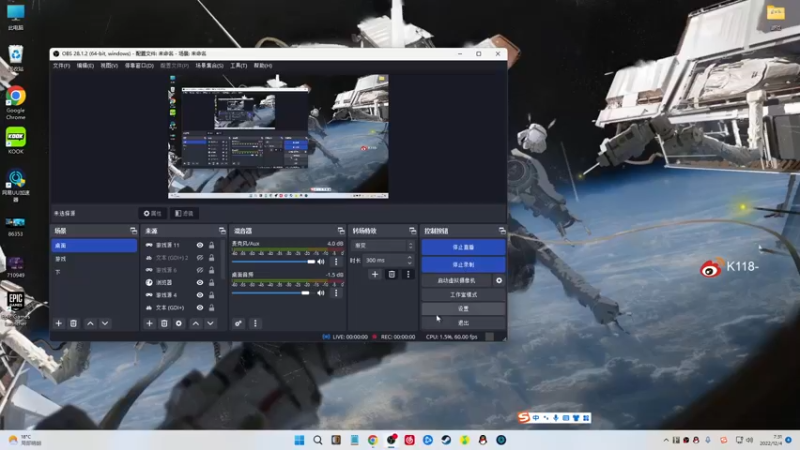Delete selected scene with trash icon
800x450 pixels.
pyautogui.click(x=73, y=323)
